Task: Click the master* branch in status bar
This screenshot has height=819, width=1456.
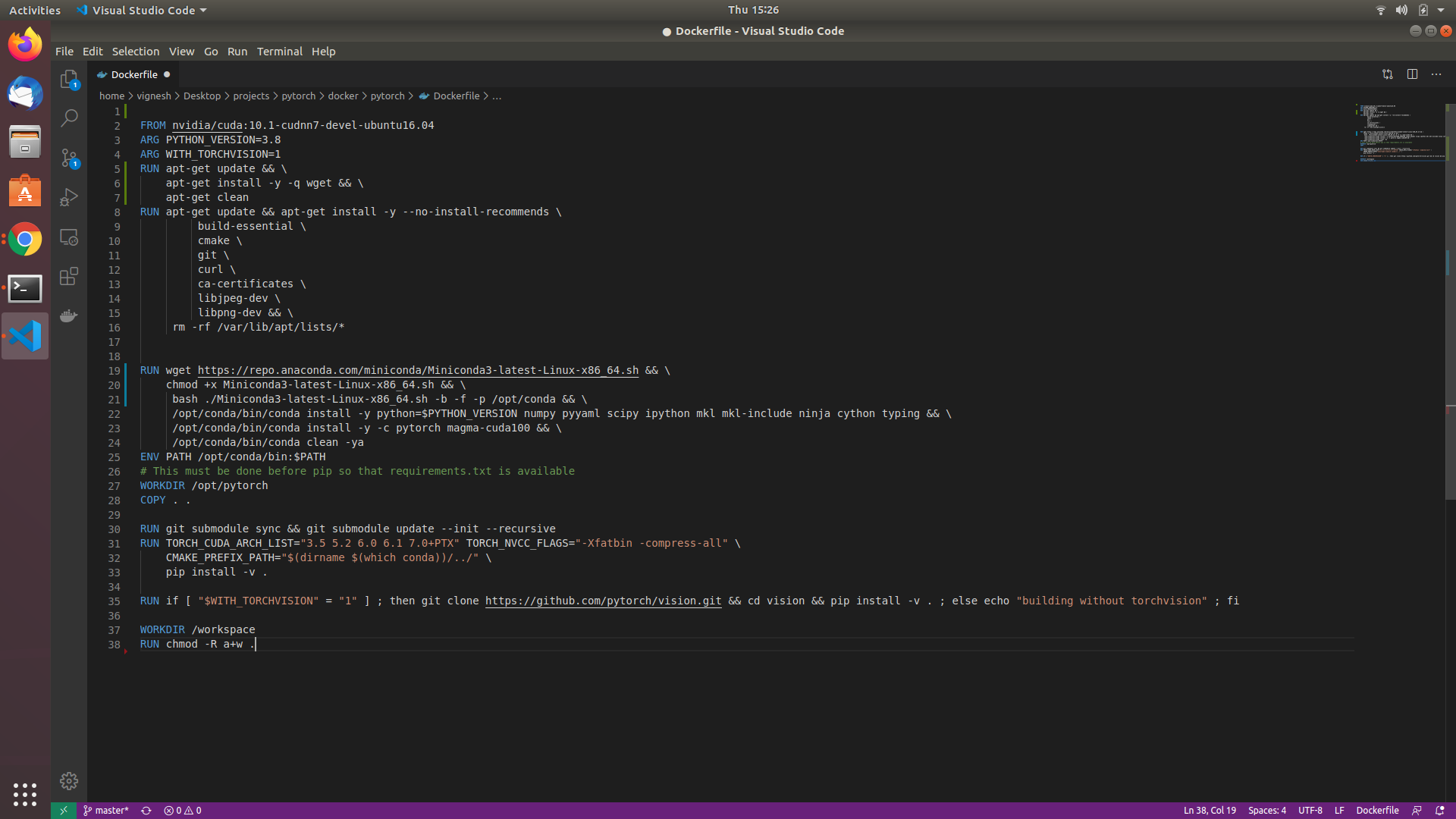Action: pyautogui.click(x=106, y=810)
